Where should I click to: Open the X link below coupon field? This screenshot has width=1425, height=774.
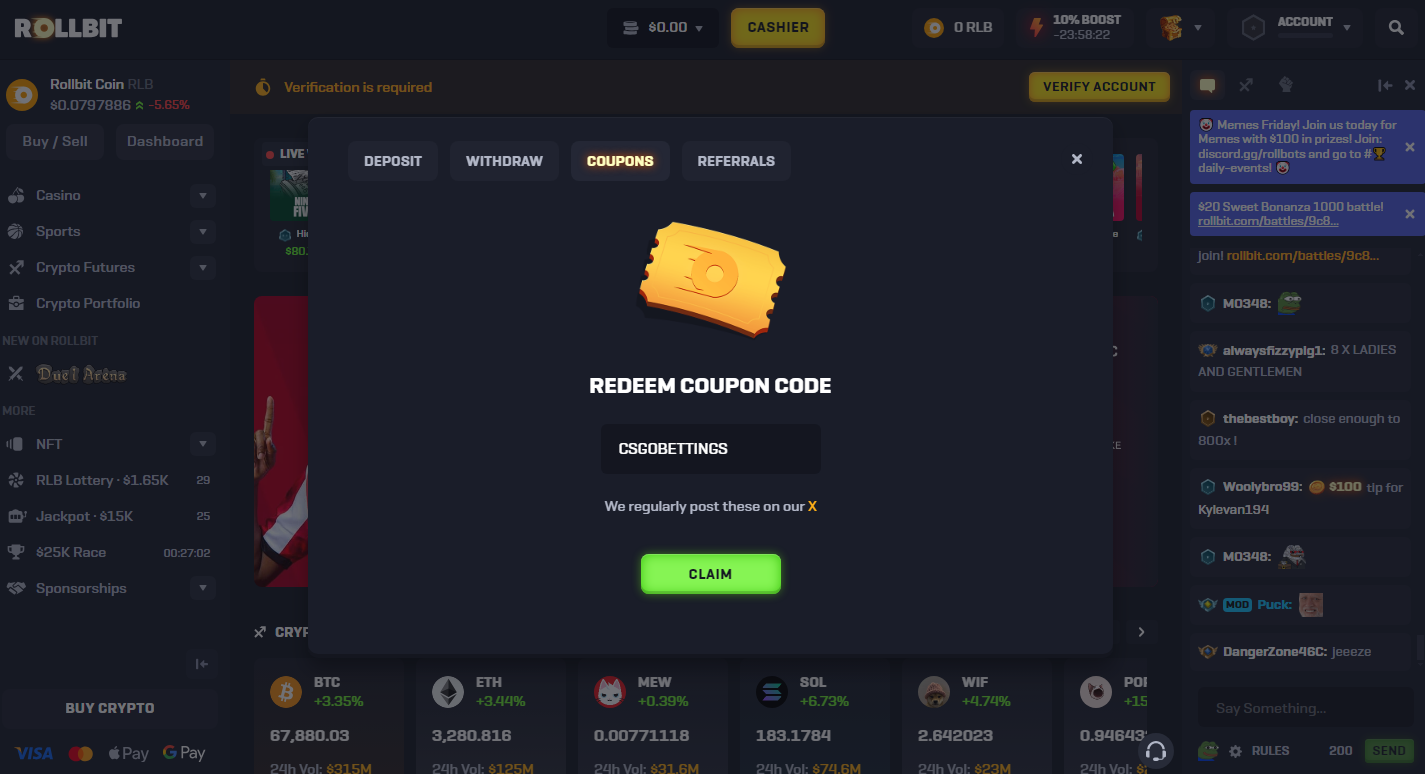pos(813,507)
